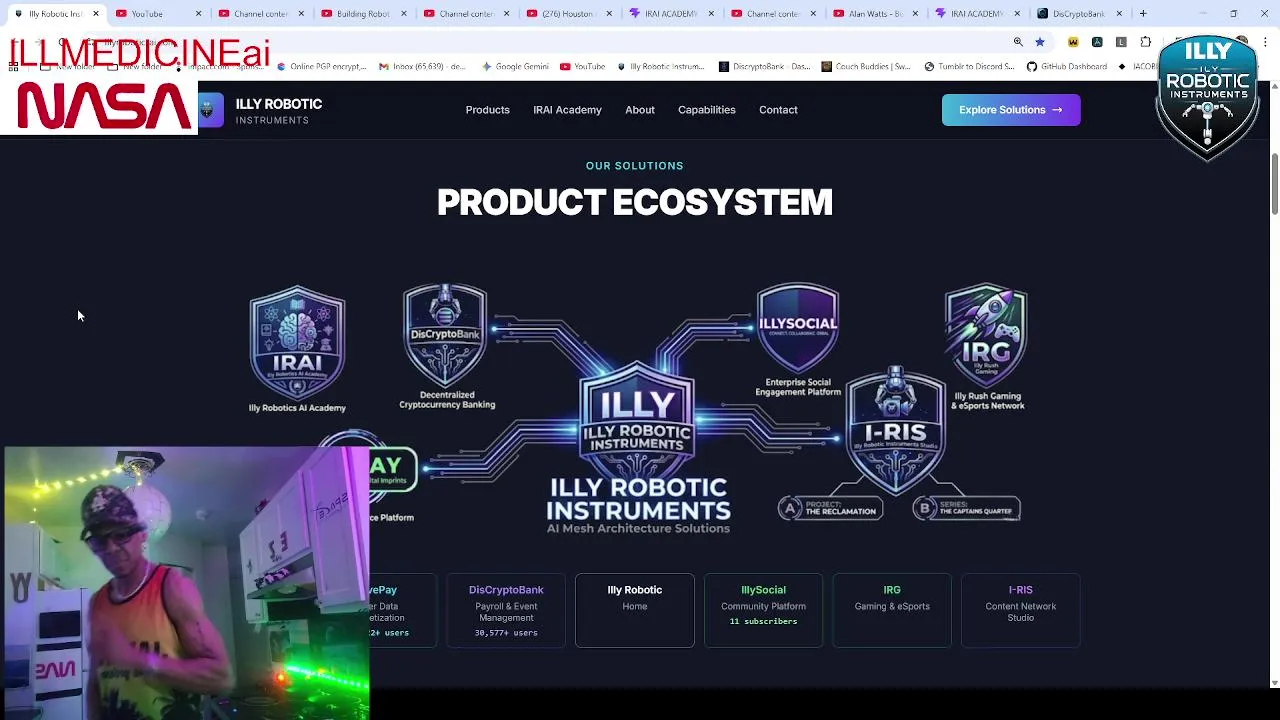Click the "Enterprise Social Engagement Platform" caption
This screenshot has width=1280, height=720.
coord(798,387)
